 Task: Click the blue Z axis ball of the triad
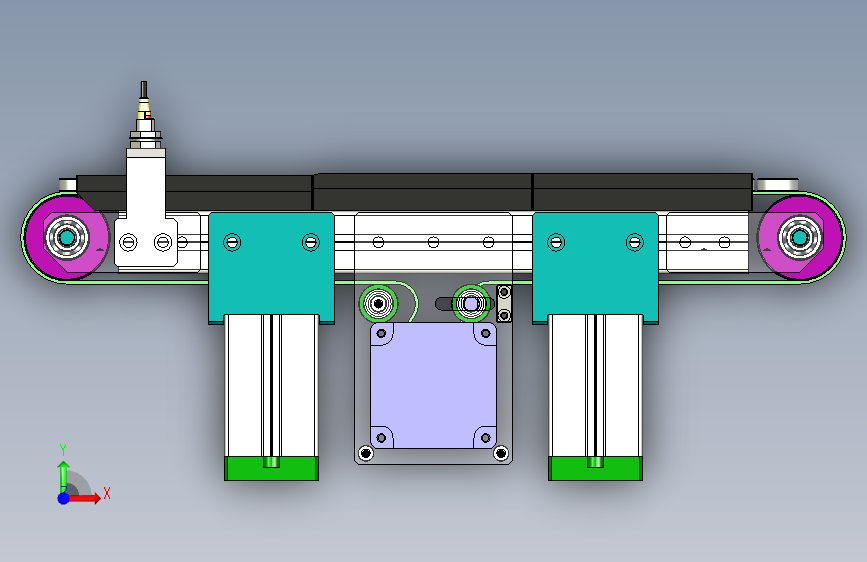(63, 498)
